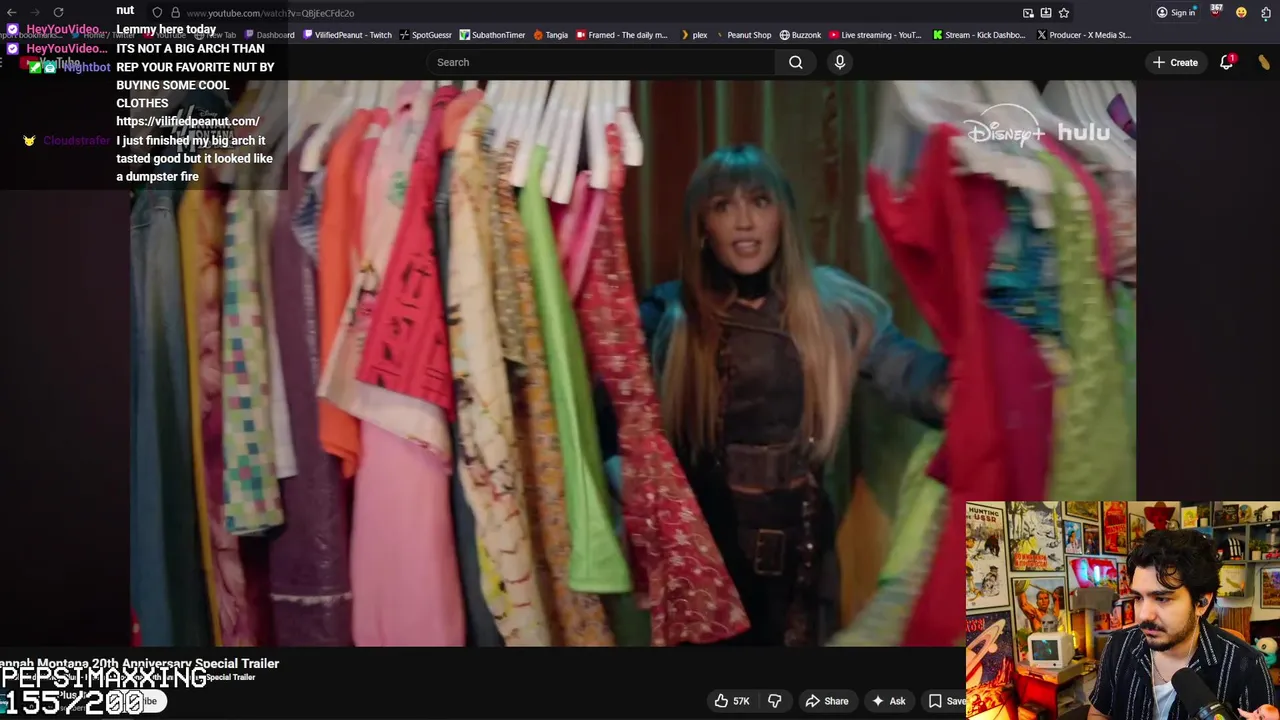1280x720 pixels.
Task: Open the VilifiedPeanut - Twitch bookmark
Action: [347, 35]
